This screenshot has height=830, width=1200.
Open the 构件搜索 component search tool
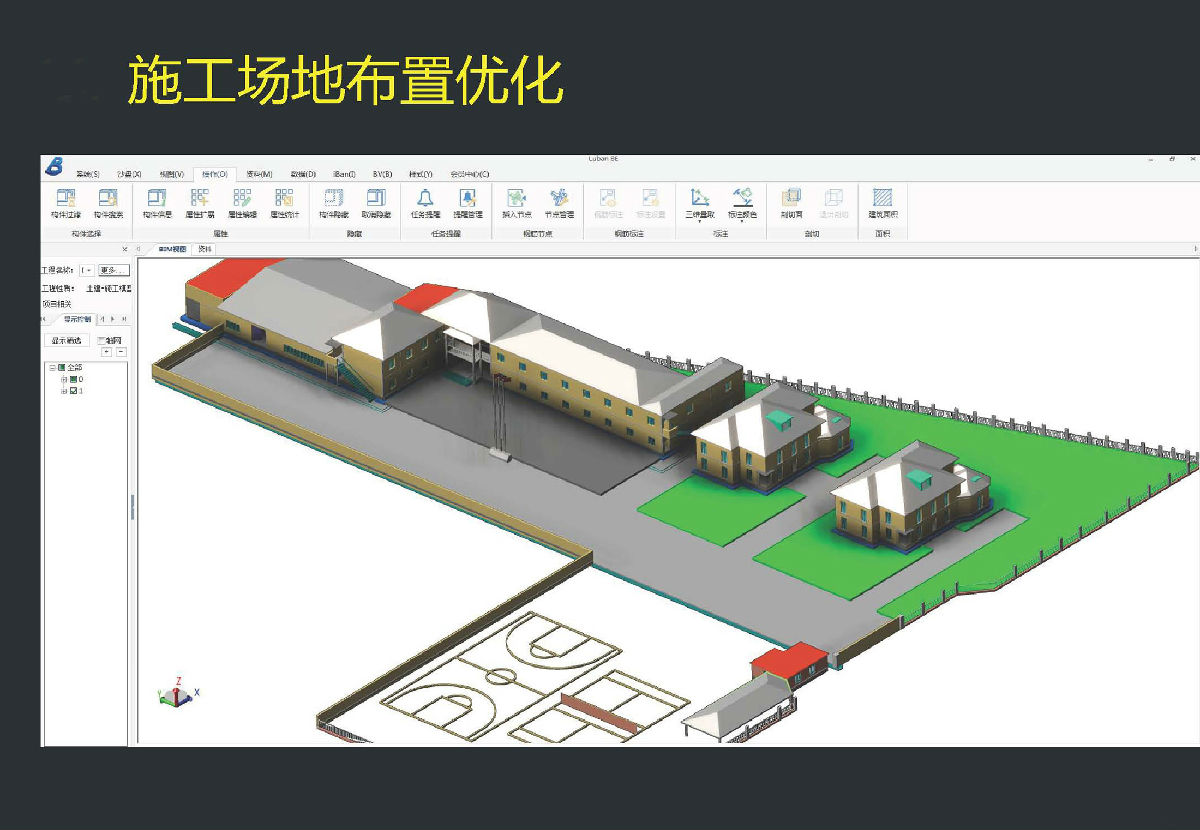(x=108, y=199)
